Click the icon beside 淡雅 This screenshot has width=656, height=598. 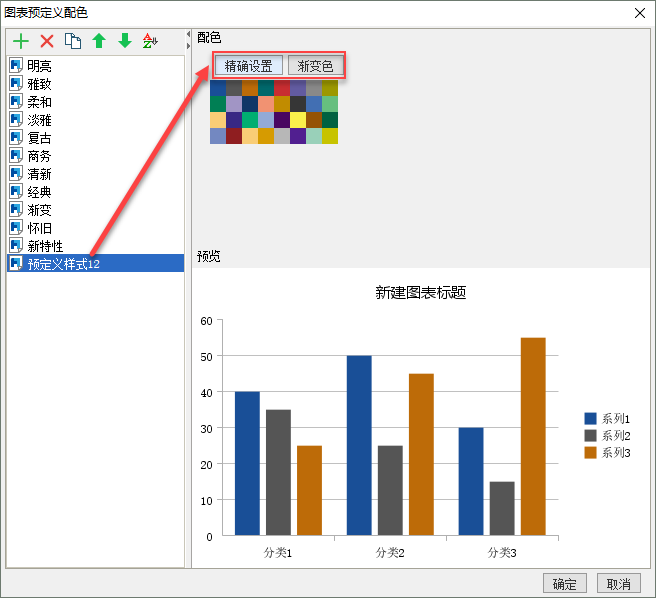point(16,120)
